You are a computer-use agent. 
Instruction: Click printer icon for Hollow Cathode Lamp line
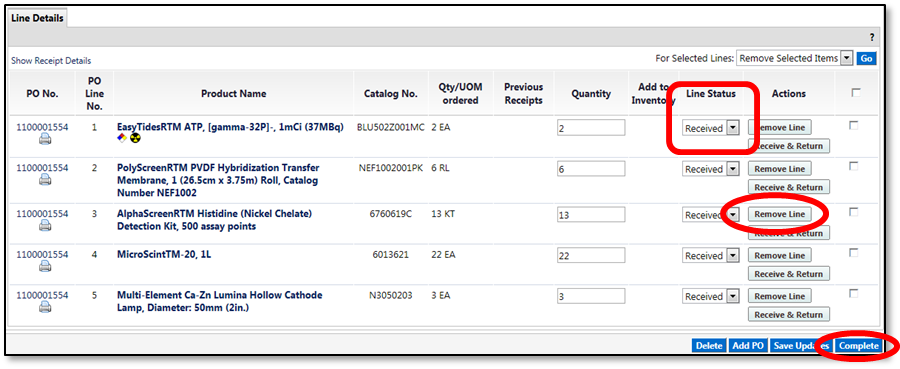click(45, 307)
